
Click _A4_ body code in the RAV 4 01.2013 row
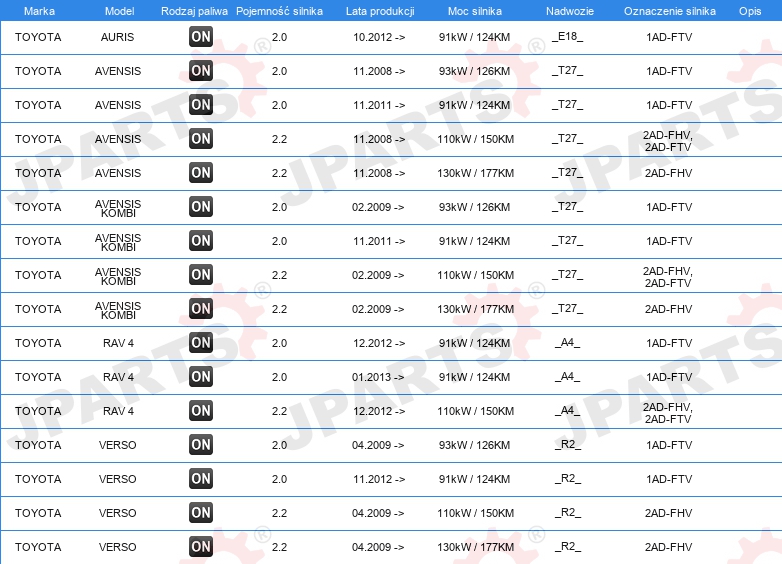pos(568,376)
